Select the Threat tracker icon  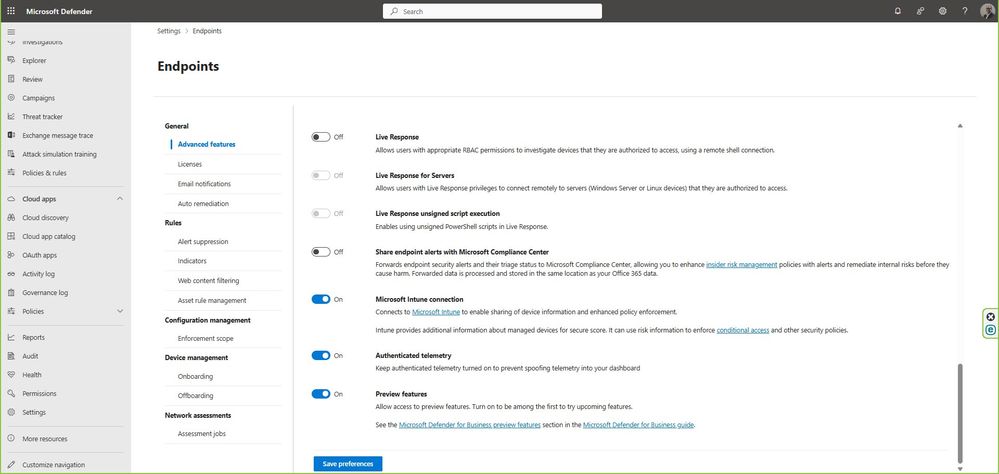11,117
